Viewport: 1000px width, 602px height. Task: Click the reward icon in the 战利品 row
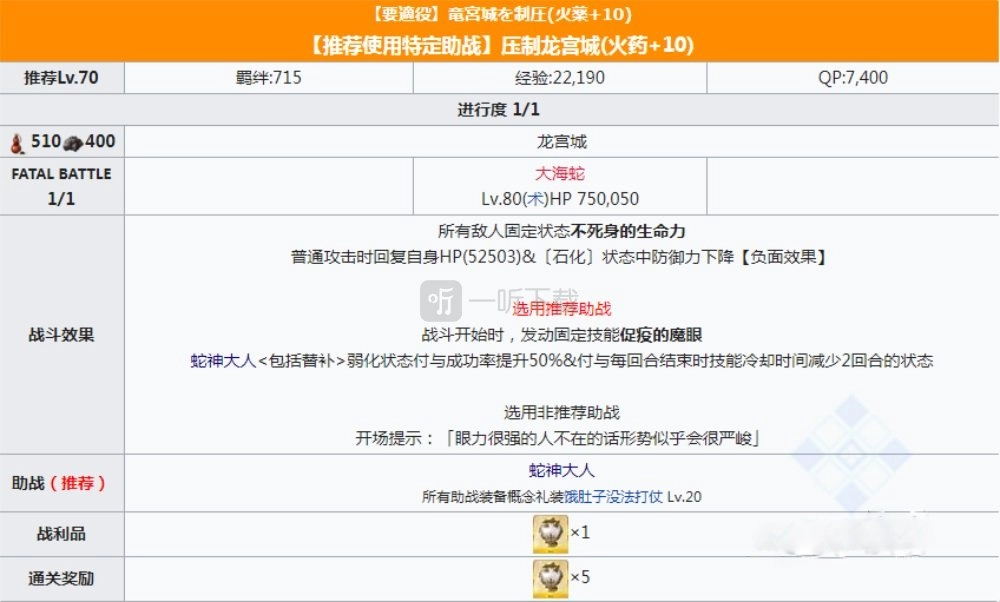(x=550, y=533)
